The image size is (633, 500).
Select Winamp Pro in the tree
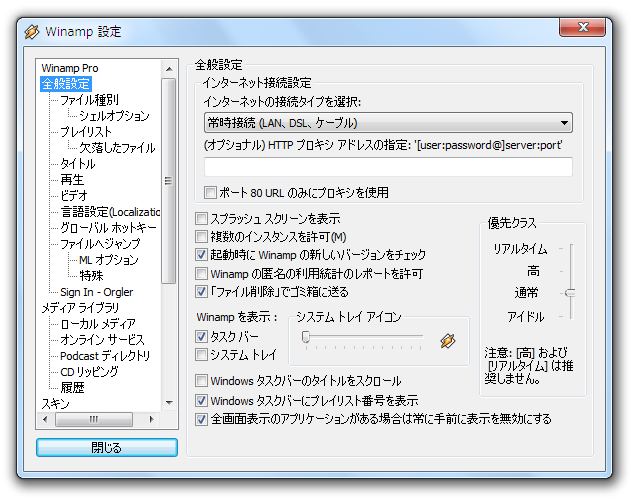click(69, 68)
